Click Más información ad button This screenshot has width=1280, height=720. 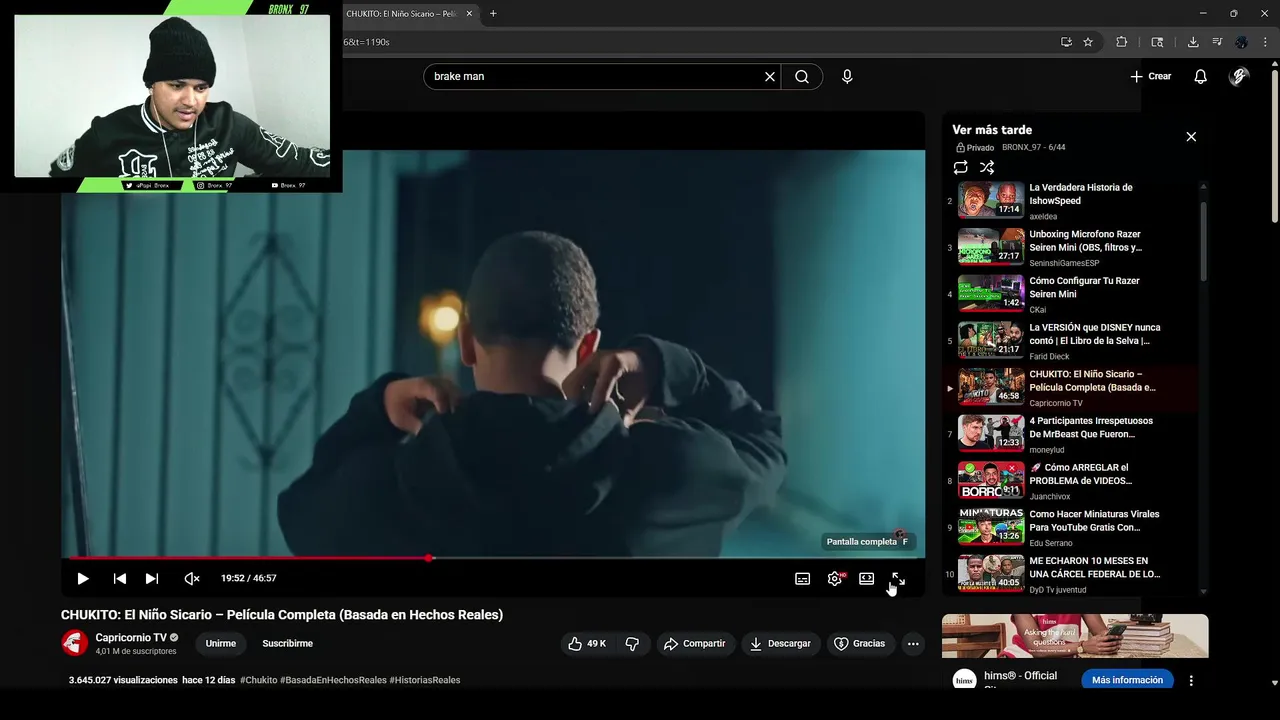point(1127,680)
